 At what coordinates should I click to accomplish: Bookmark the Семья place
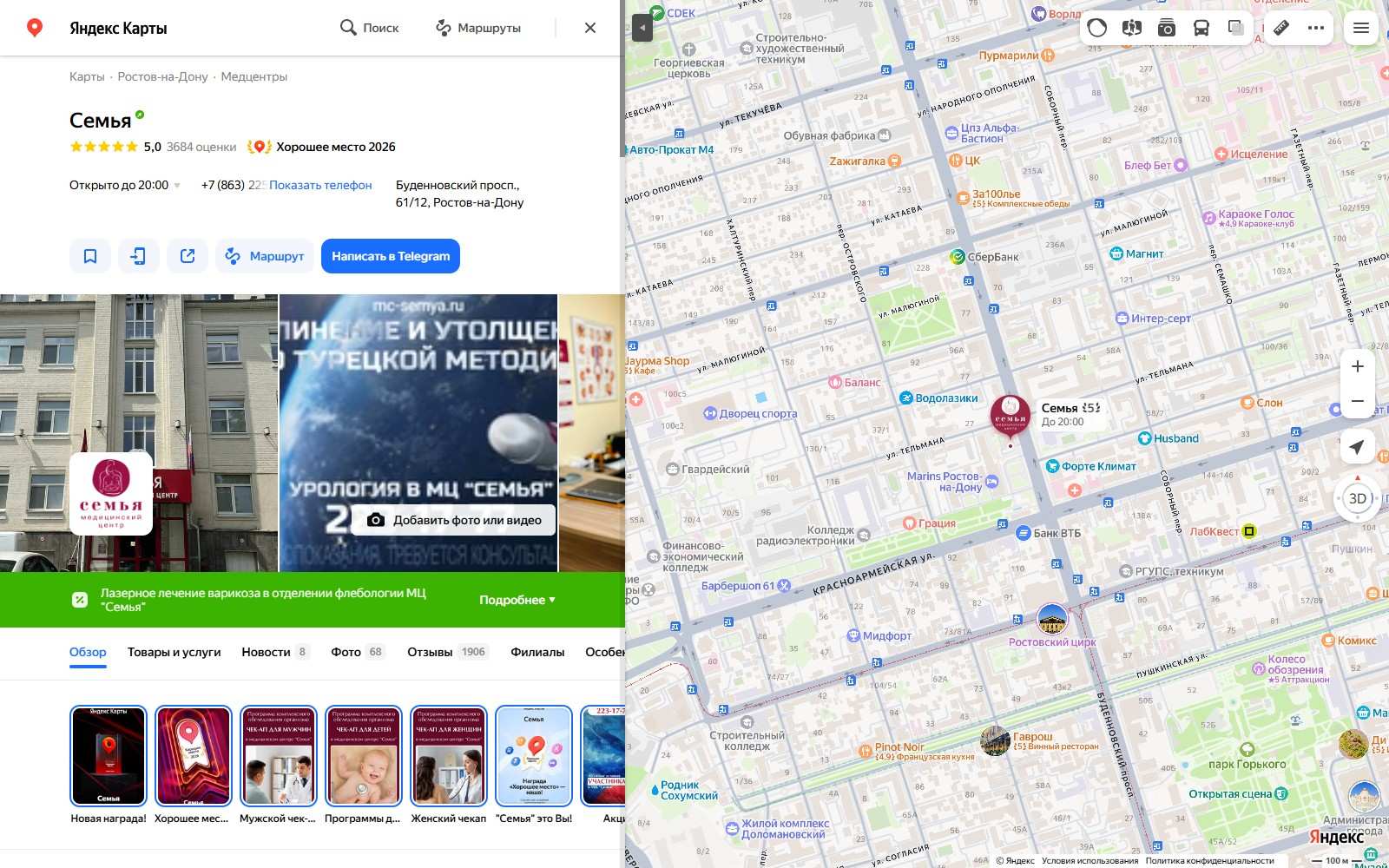tap(90, 256)
